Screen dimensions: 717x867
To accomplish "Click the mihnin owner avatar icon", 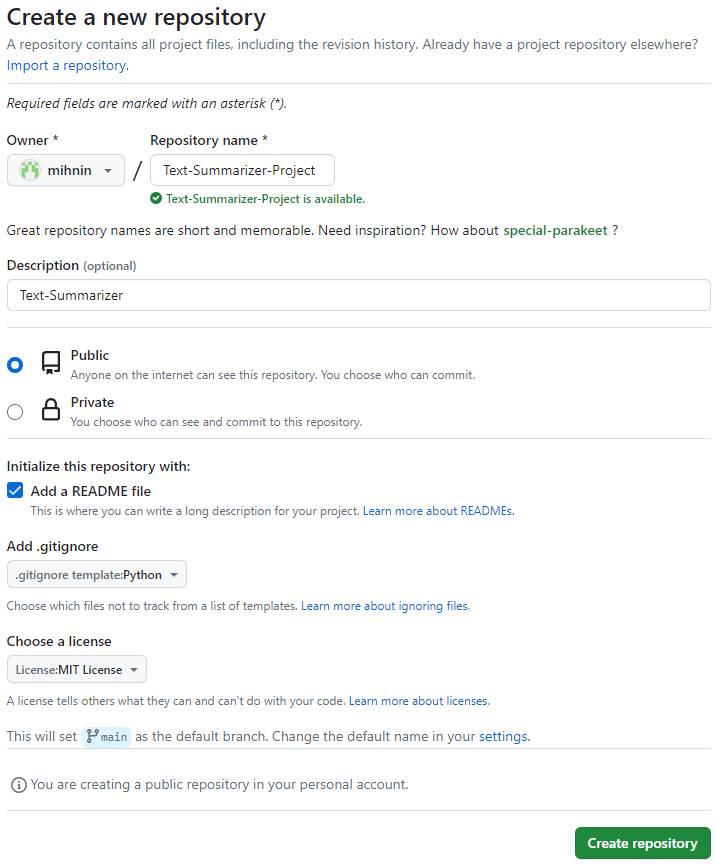I will point(31,170).
